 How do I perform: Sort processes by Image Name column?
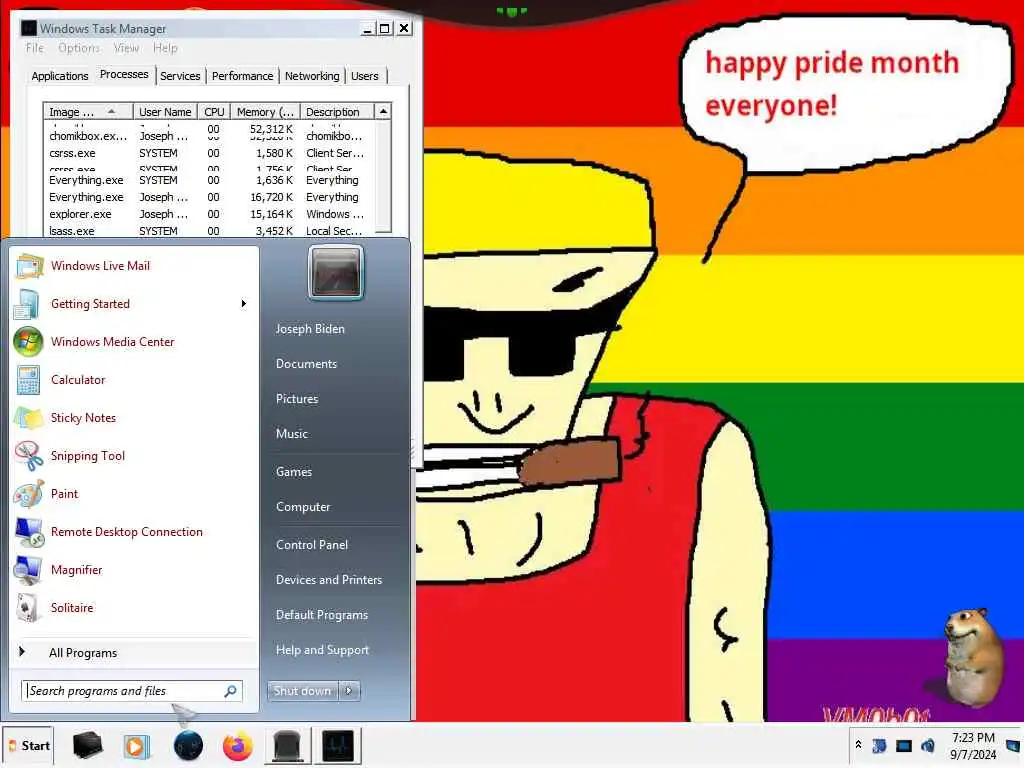(88, 112)
